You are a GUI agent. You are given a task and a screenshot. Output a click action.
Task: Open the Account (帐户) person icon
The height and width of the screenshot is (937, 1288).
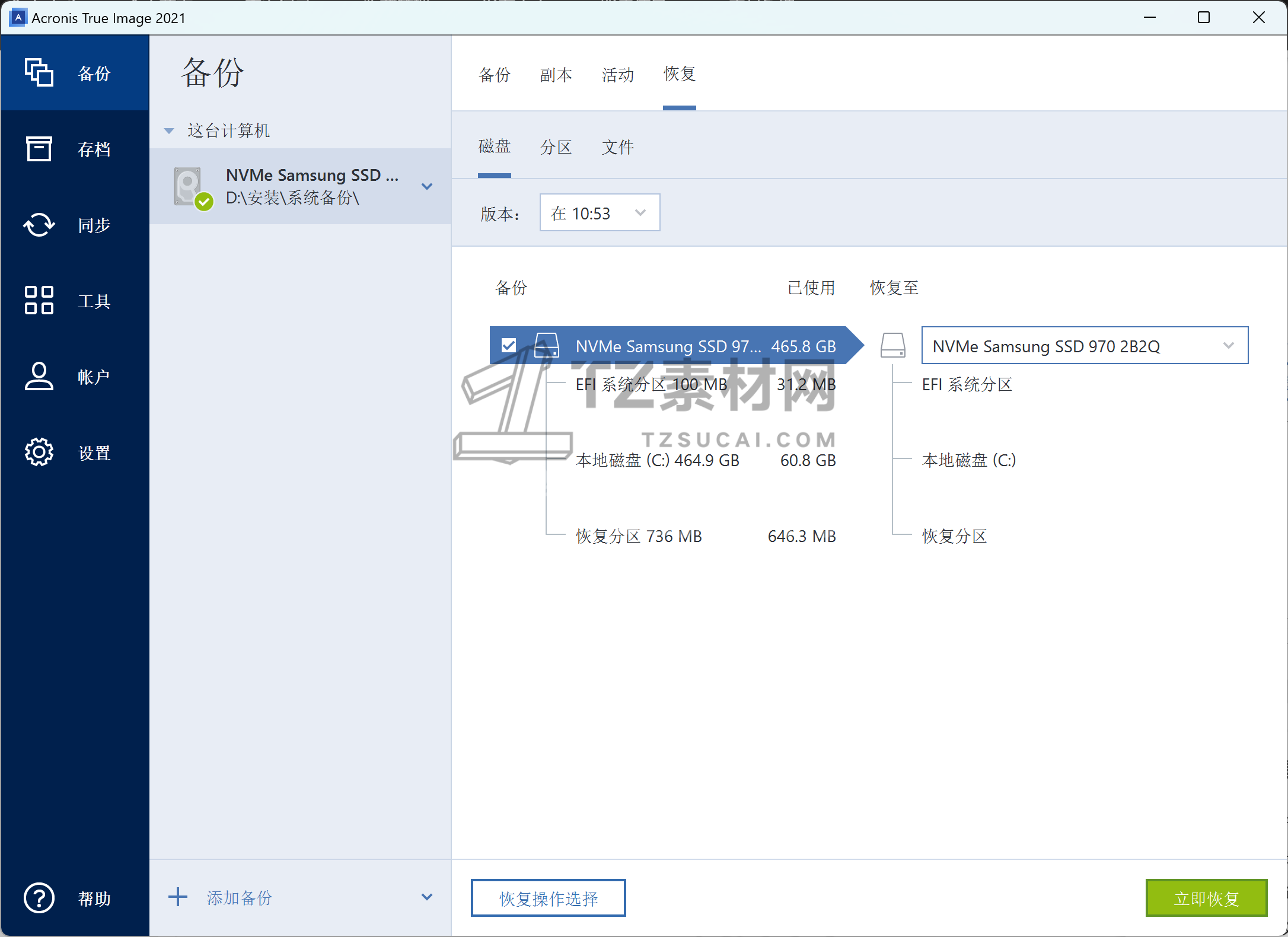(x=39, y=377)
